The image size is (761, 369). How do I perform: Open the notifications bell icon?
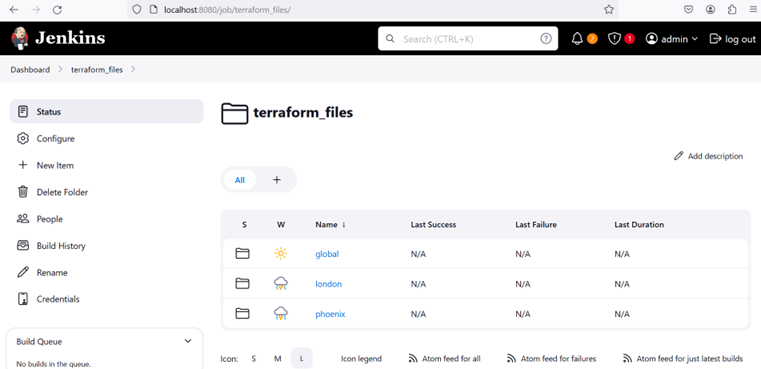577,39
